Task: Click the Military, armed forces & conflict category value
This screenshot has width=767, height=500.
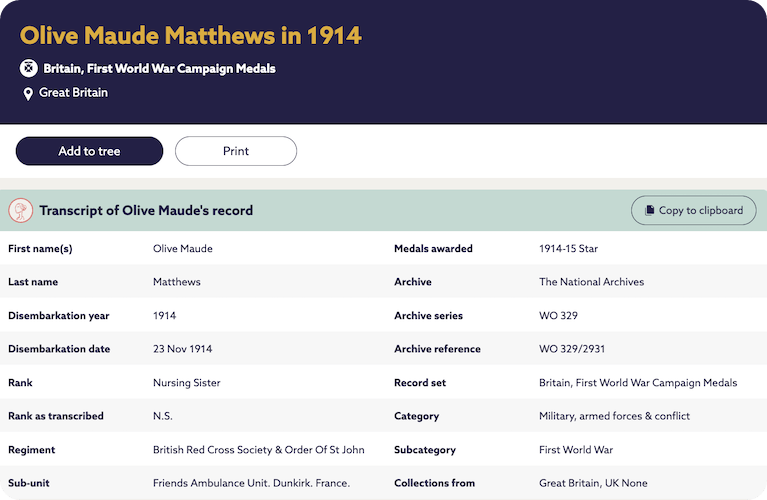Action: pos(614,416)
